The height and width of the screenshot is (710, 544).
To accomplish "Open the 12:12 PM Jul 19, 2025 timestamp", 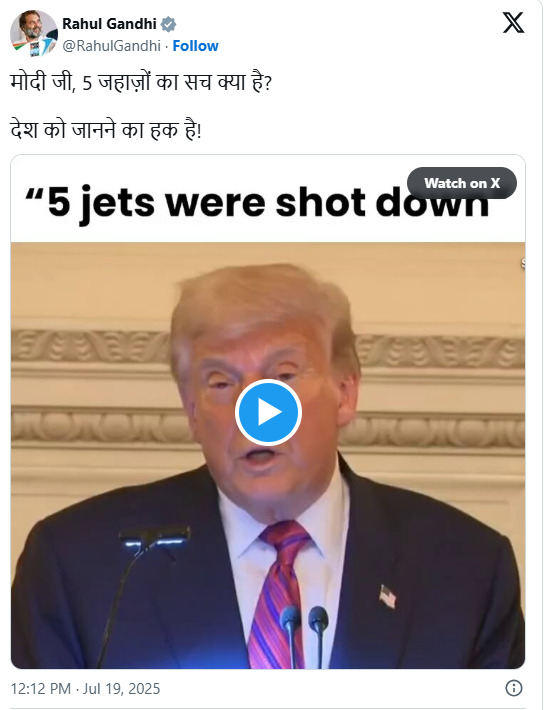I will tap(85, 689).
